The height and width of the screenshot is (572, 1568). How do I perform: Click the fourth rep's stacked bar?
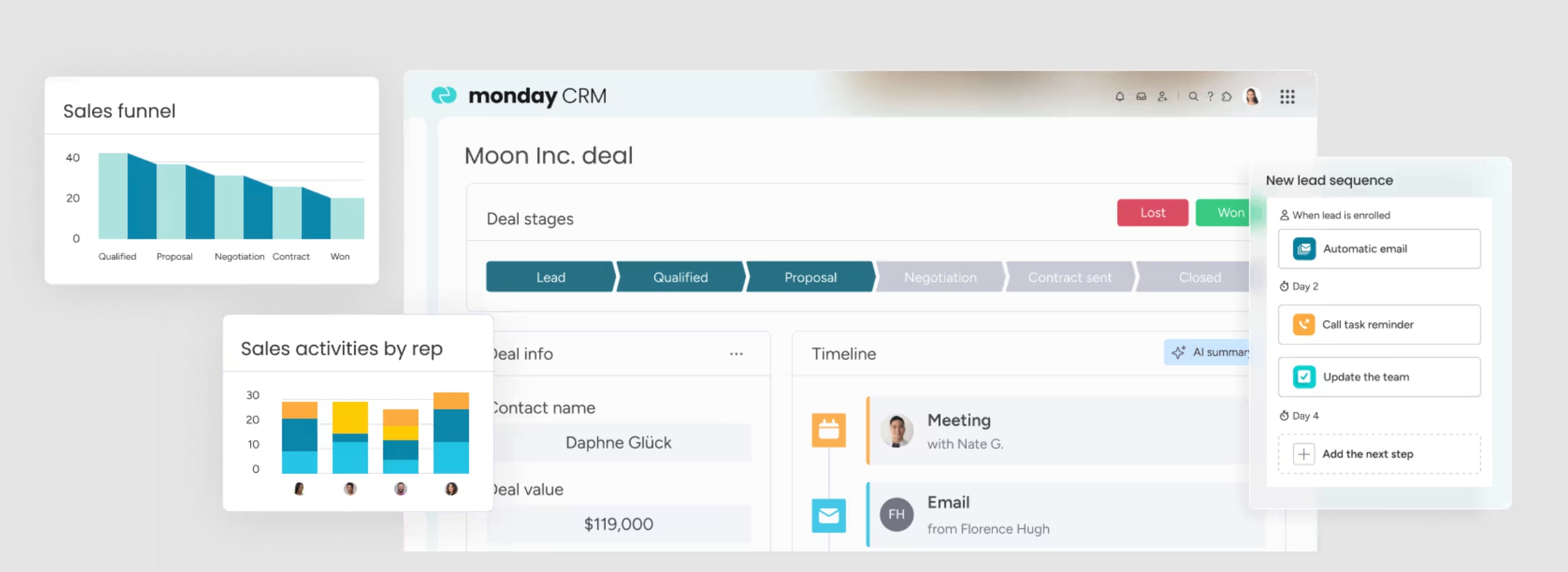click(x=451, y=433)
